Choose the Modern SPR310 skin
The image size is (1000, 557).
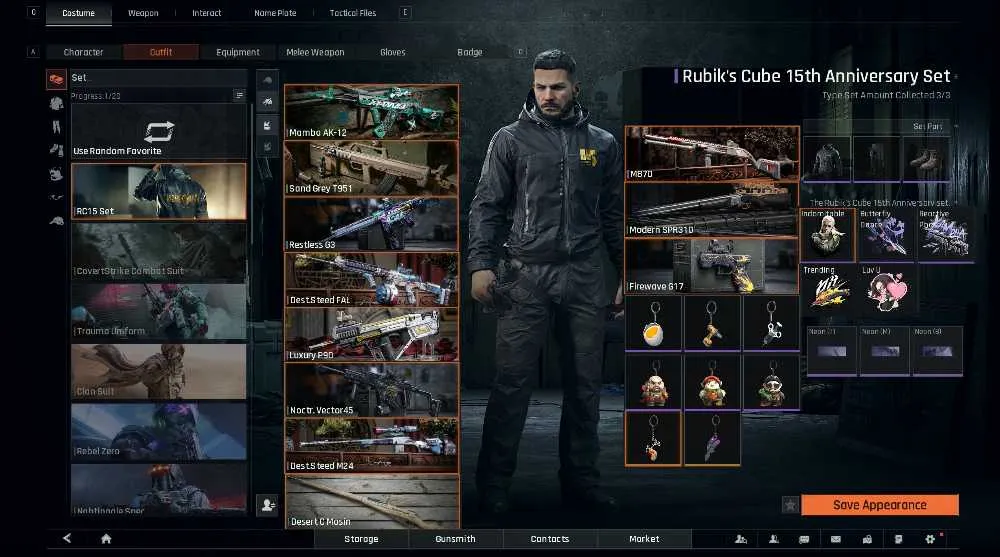pyautogui.click(x=712, y=209)
